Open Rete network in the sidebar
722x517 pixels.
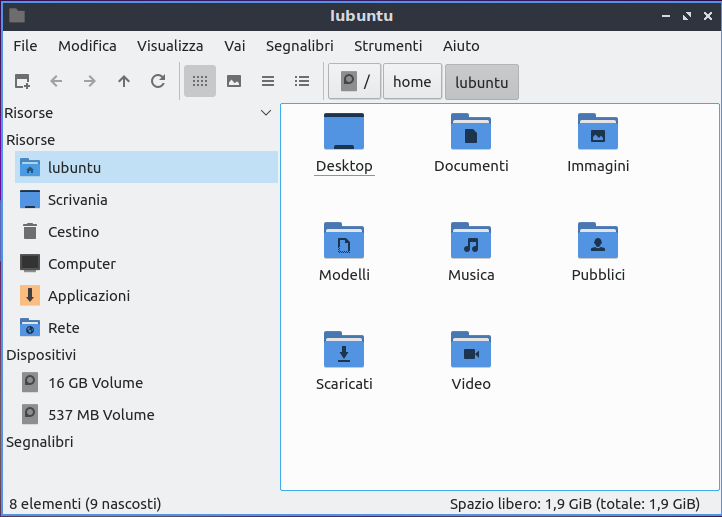tap(146, 327)
